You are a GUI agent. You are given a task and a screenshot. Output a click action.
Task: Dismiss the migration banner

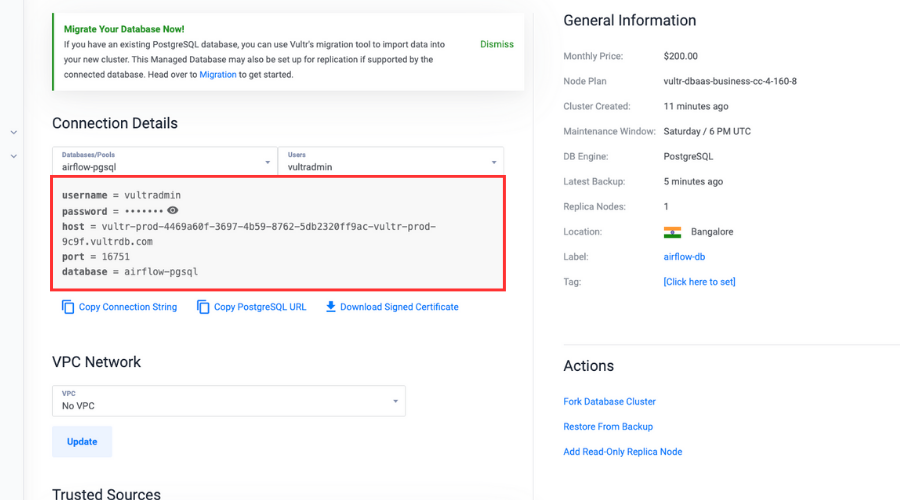(x=496, y=44)
